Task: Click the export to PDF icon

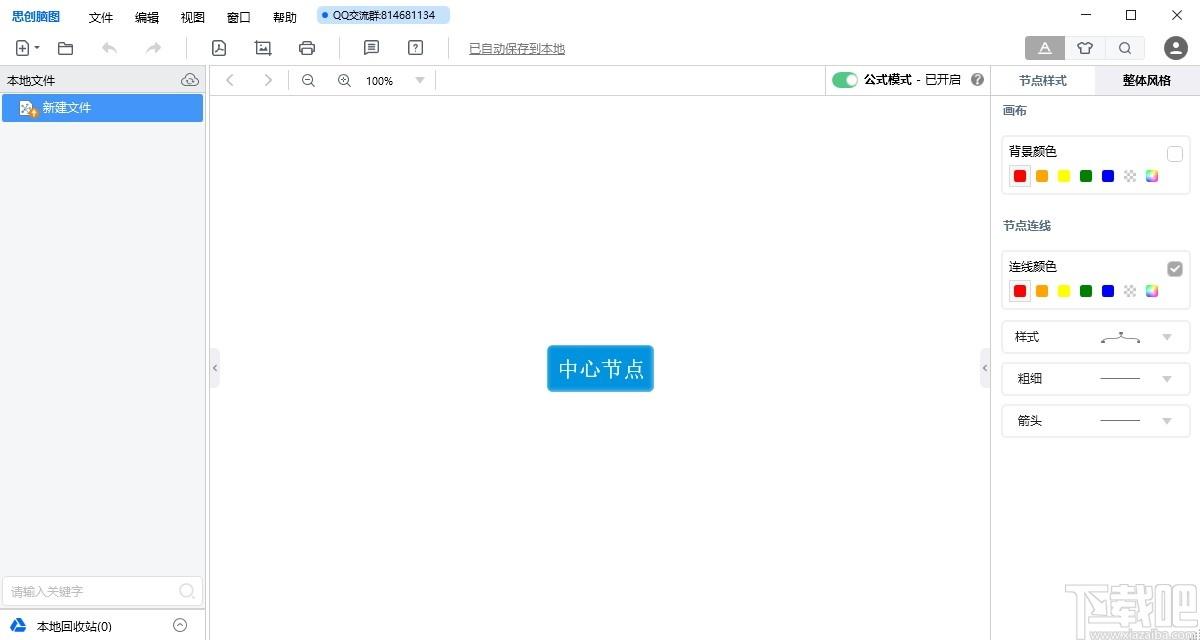Action: (x=219, y=48)
